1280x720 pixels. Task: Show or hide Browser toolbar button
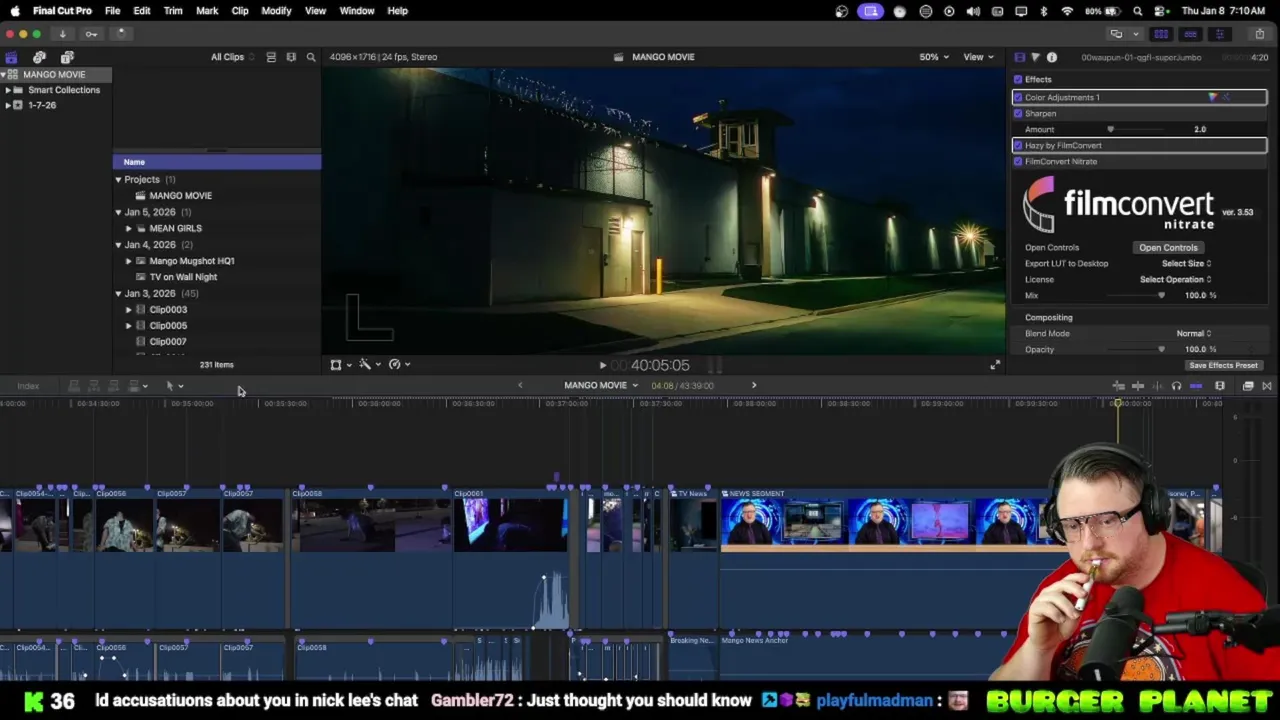click(1161, 34)
